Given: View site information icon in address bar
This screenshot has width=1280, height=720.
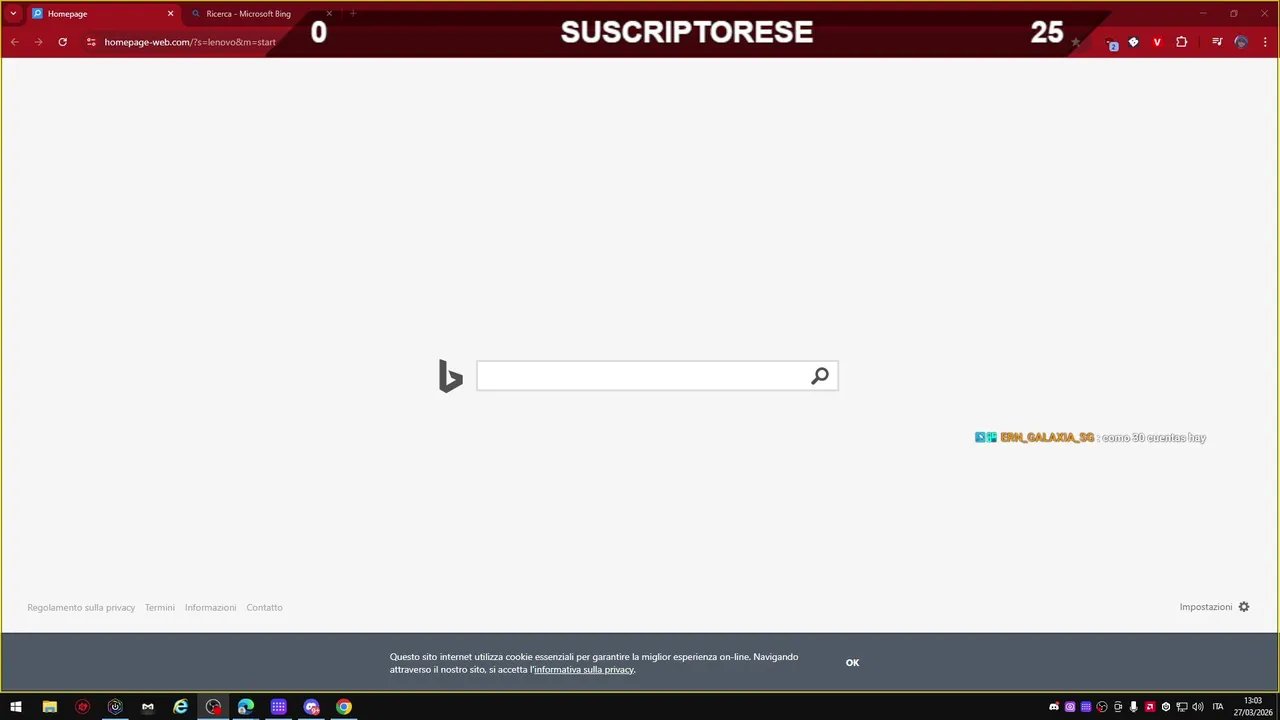Looking at the screenshot, I should click(90, 42).
